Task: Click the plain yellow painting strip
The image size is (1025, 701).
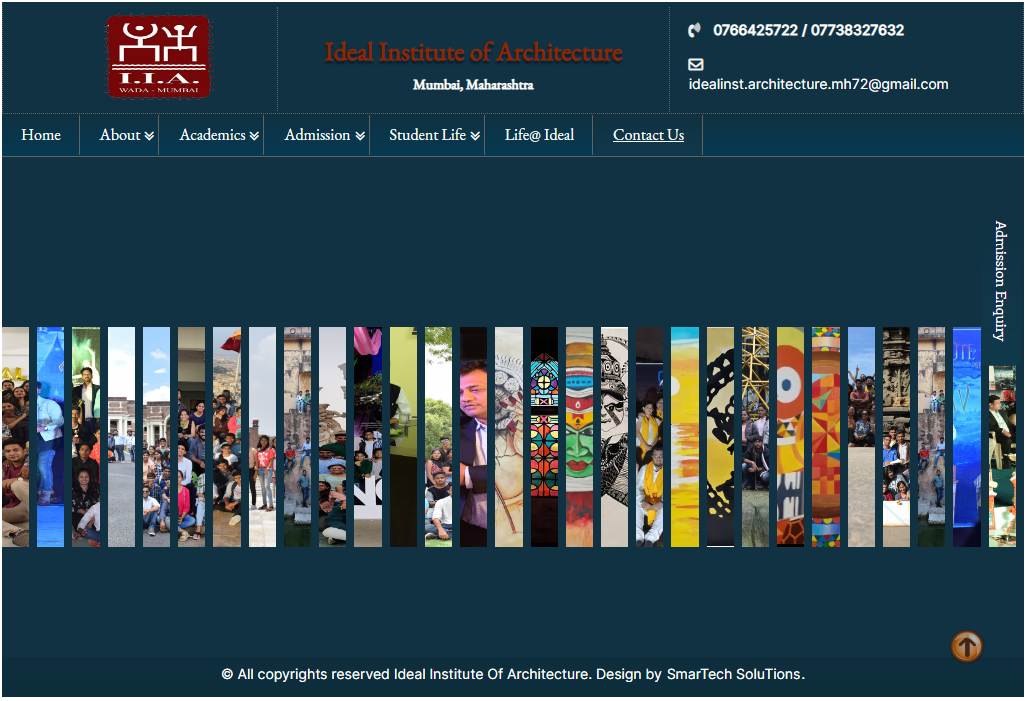Action: (x=685, y=437)
